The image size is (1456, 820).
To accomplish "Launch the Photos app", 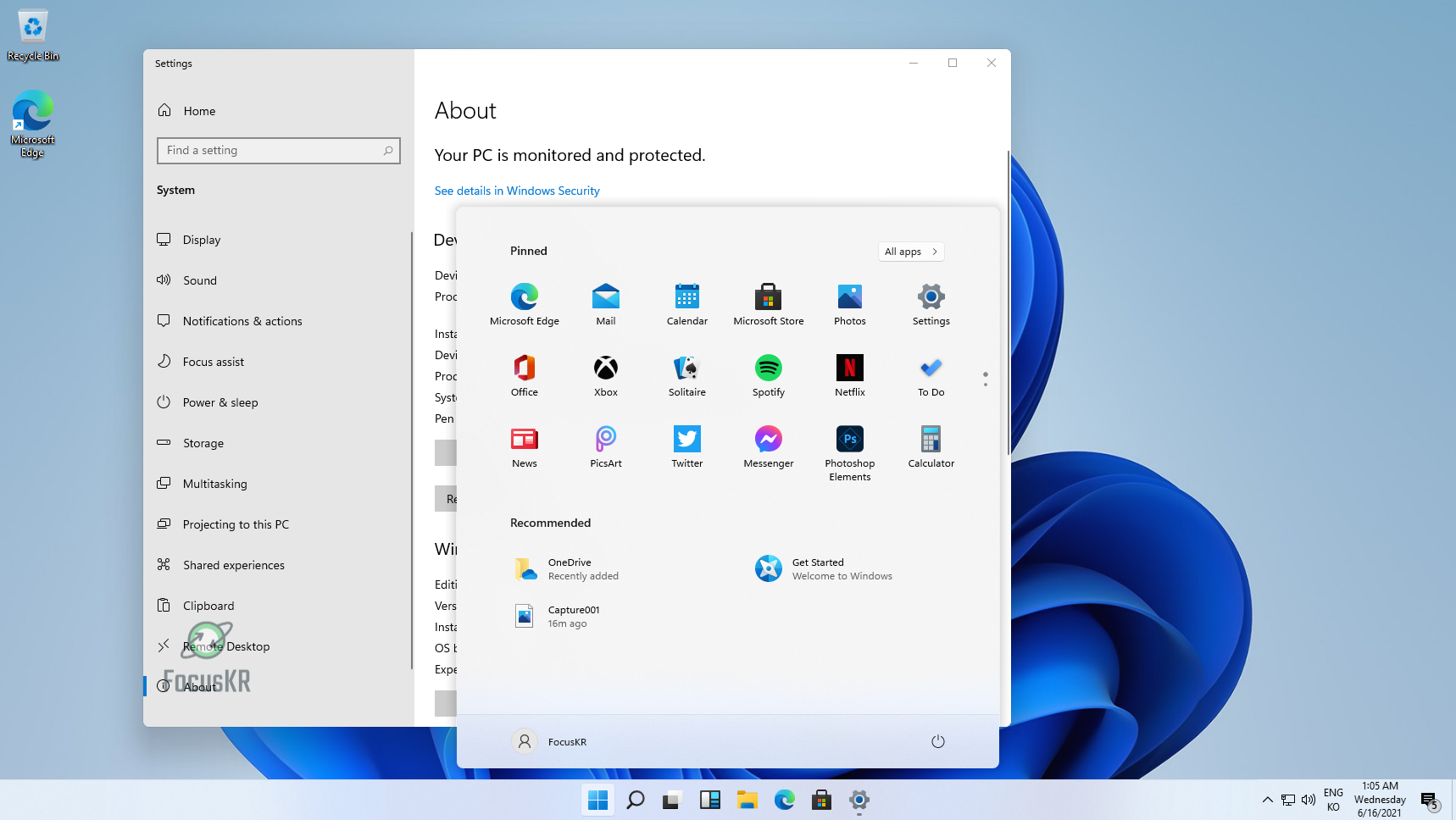I will [x=850, y=305].
